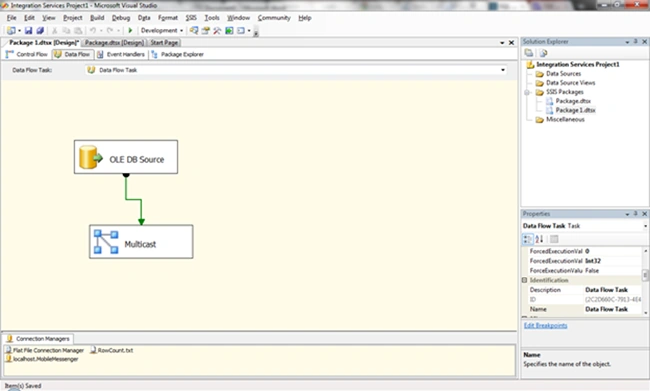Screen dimensions: 650x391
Task: Click the Cut icon in toolbar
Action: pos(54,30)
